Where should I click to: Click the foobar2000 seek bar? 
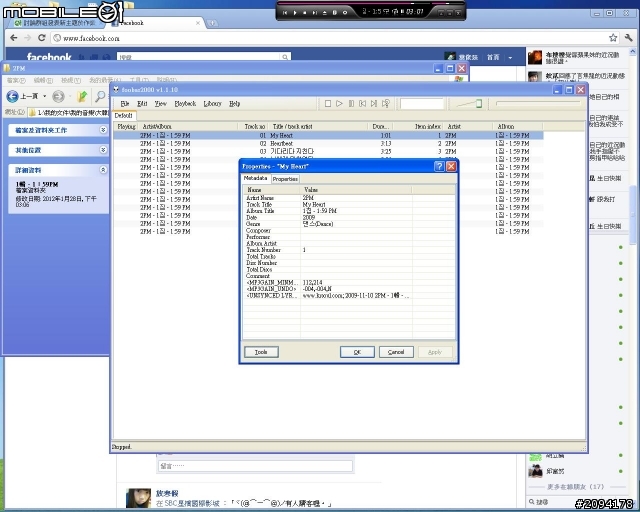[x=538, y=104]
